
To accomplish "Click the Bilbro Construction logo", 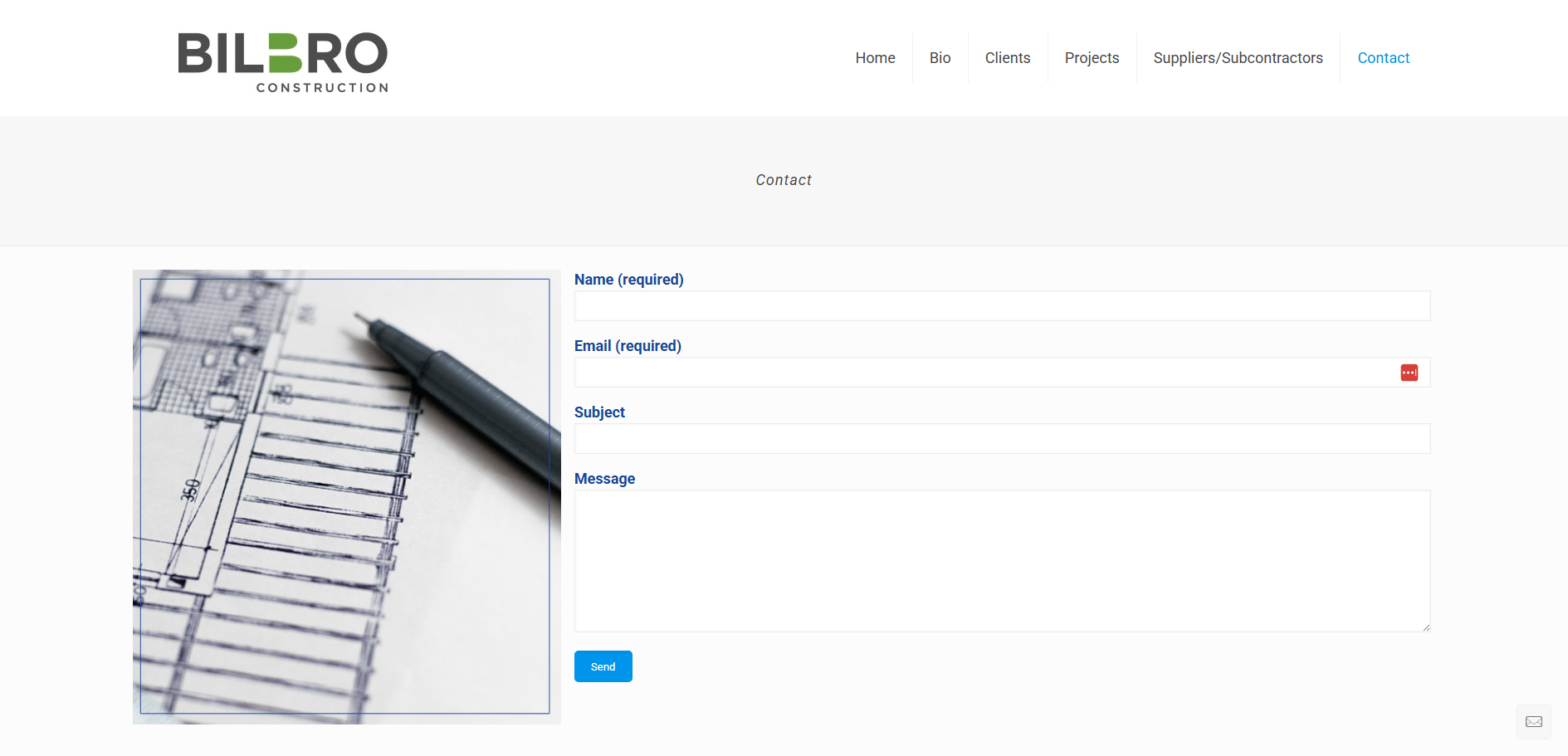I will point(282,62).
